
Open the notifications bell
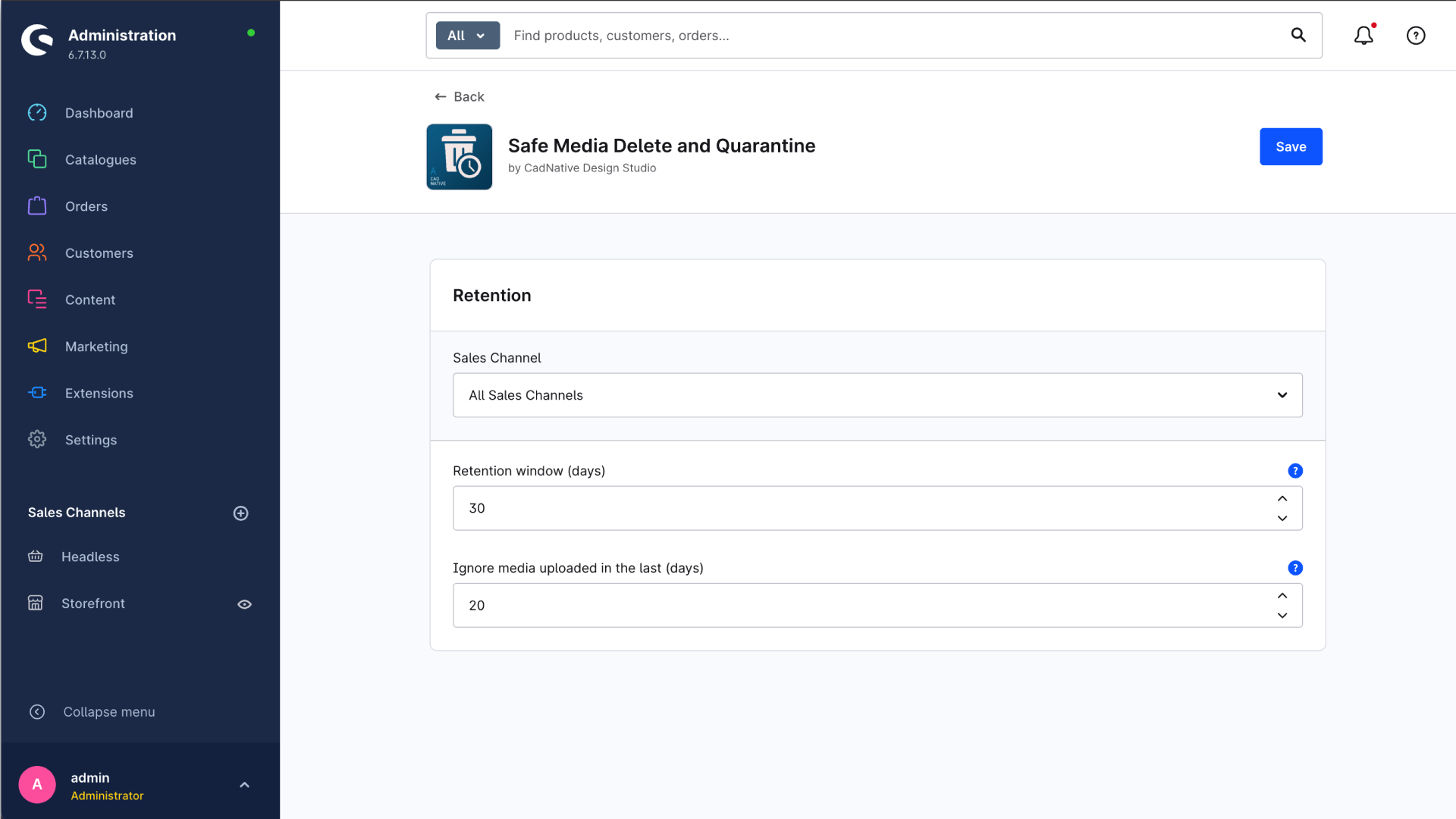point(1363,36)
